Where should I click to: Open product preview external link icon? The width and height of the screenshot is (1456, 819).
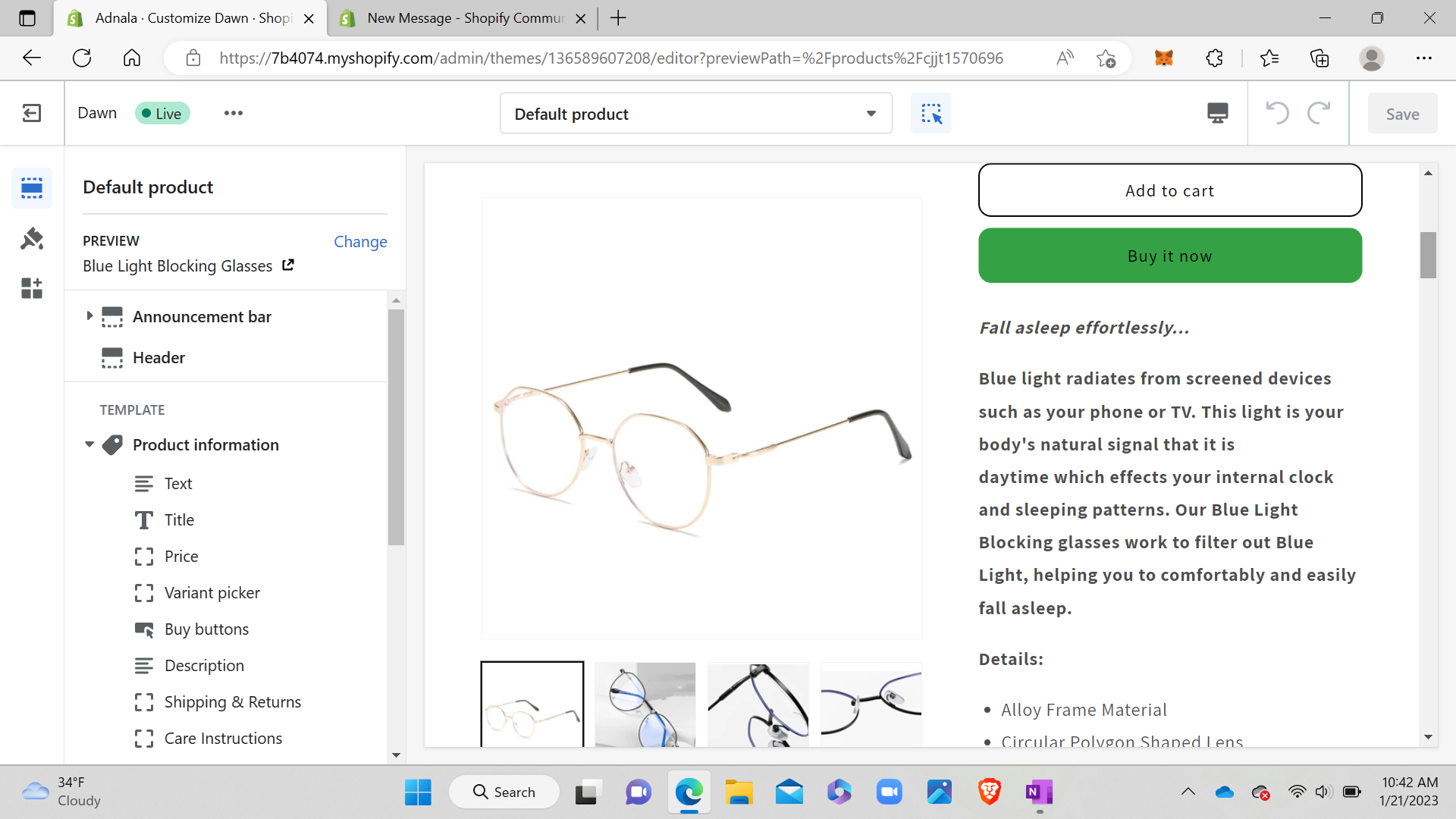click(288, 265)
